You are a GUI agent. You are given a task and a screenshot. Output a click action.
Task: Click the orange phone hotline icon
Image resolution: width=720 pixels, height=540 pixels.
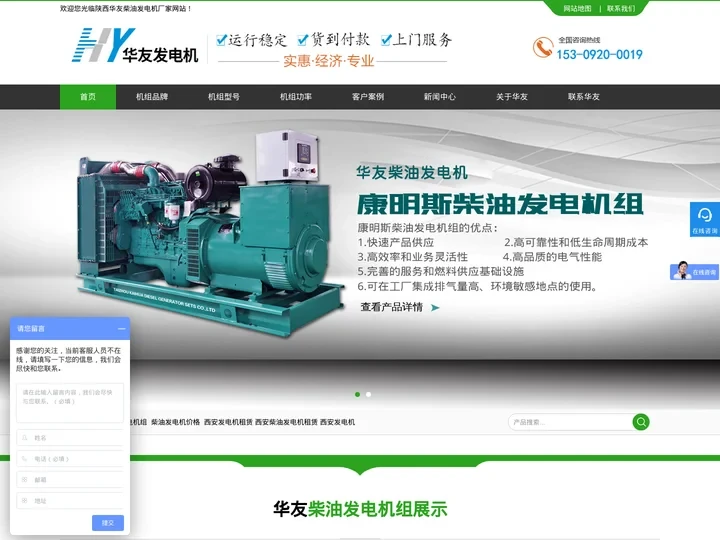(542, 47)
